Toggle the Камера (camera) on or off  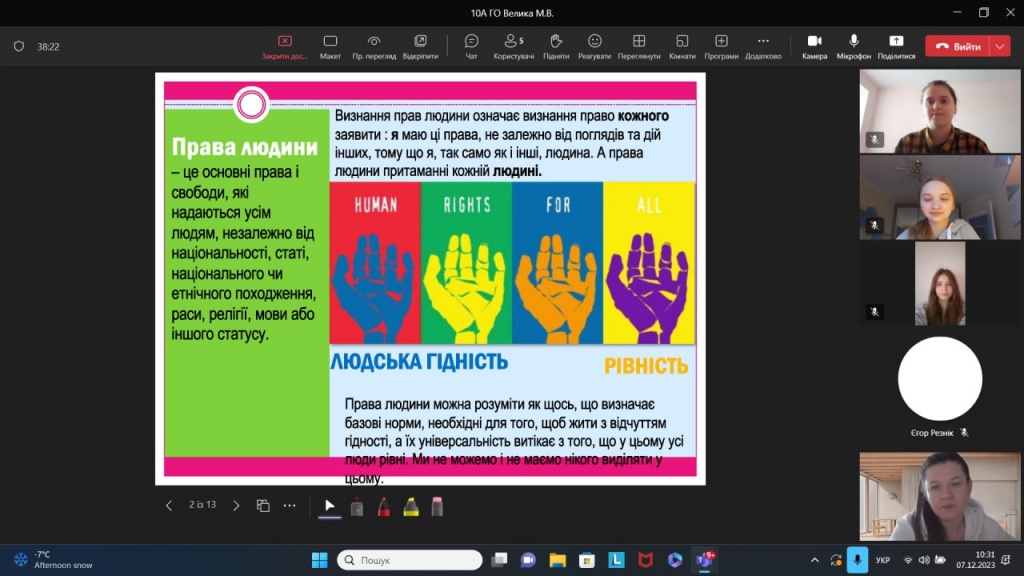(x=814, y=46)
